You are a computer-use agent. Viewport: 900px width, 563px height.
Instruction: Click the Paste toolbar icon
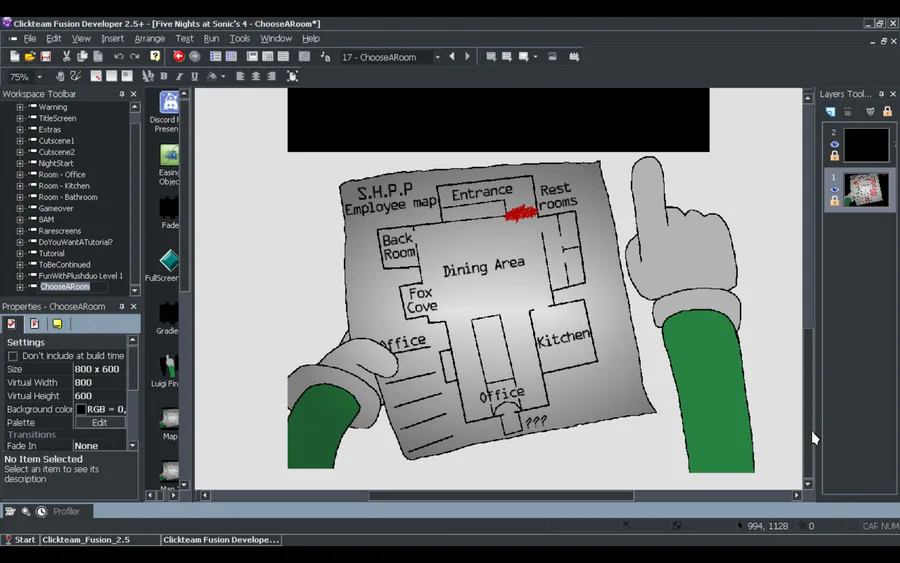[x=98, y=56]
